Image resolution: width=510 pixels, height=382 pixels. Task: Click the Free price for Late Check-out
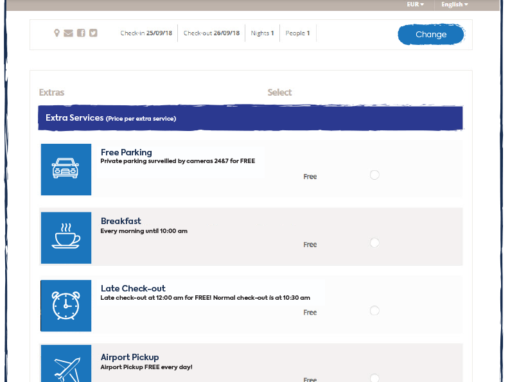pyautogui.click(x=310, y=312)
